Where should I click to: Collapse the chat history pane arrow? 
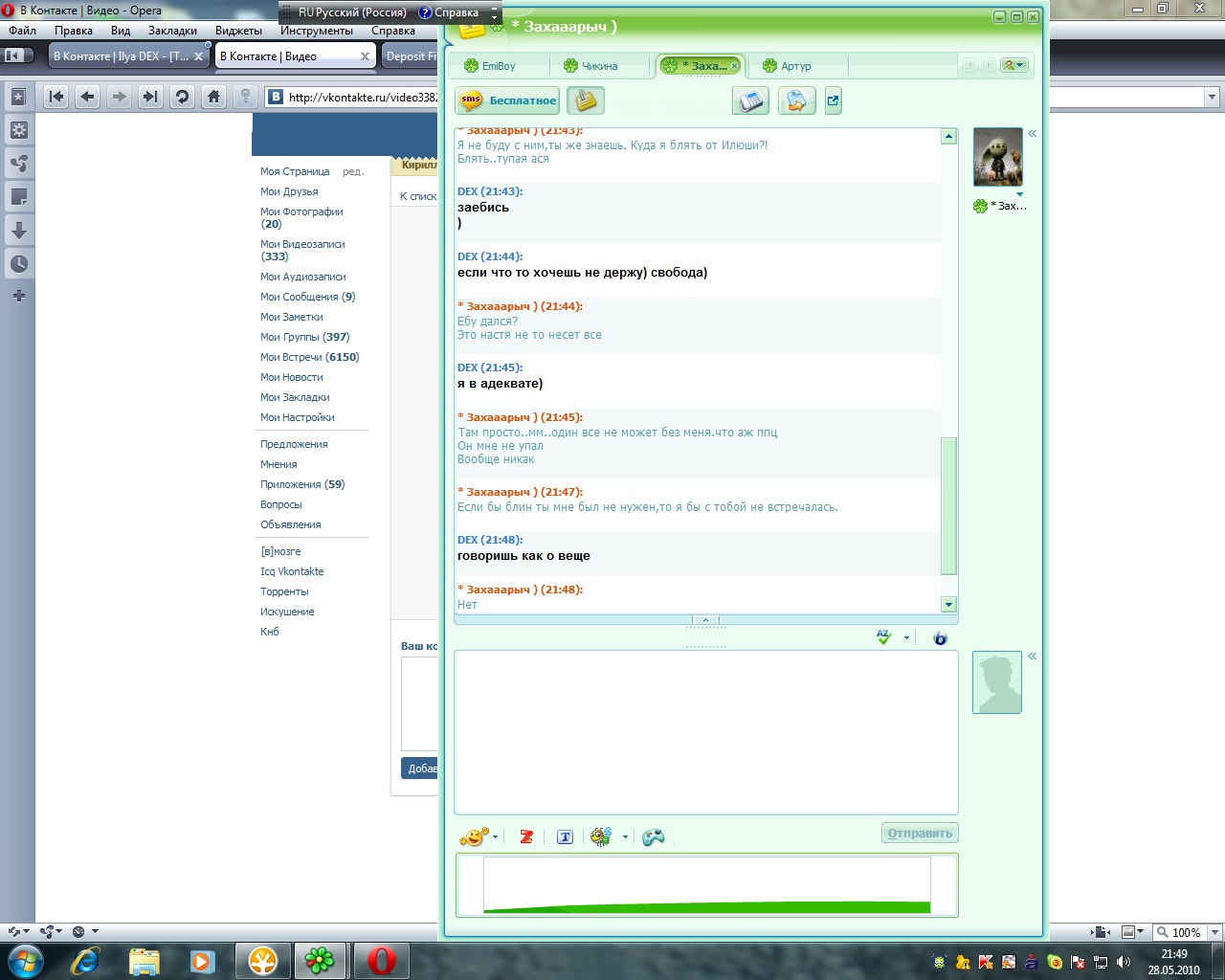(x=705, y=620)
